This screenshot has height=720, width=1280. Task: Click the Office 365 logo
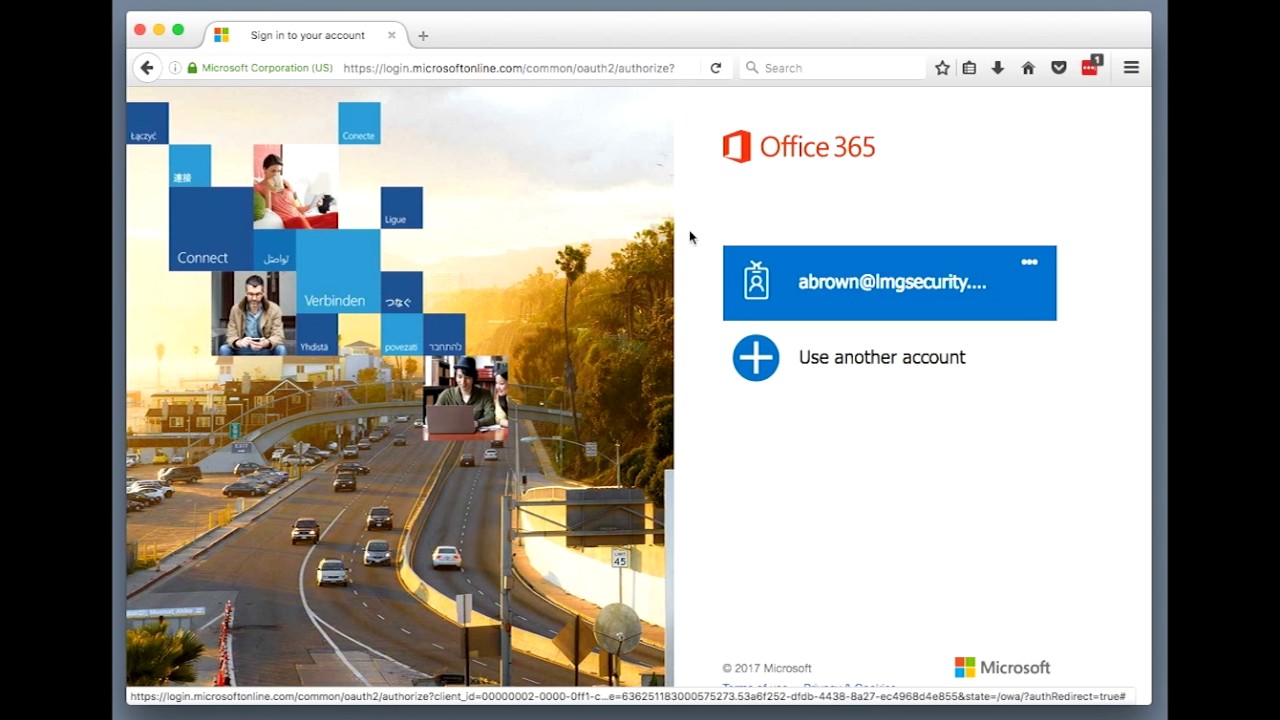click(x=798, y=147)
